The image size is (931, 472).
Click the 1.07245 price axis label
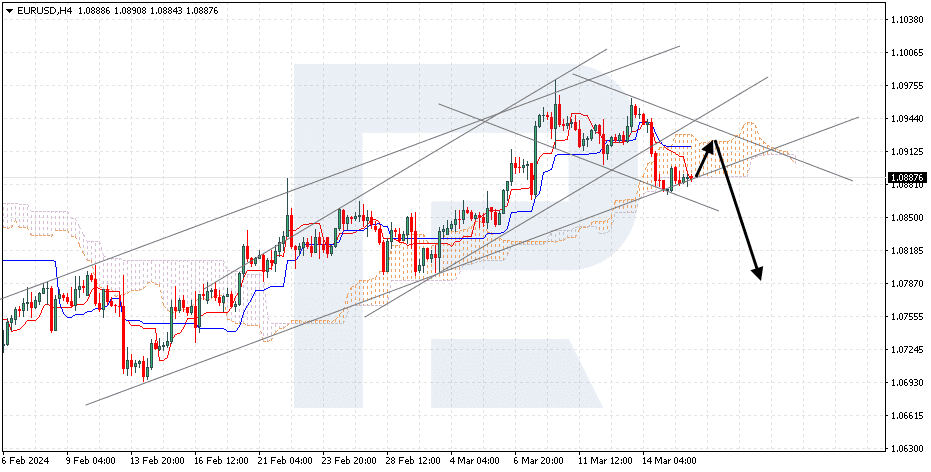pos(906,349)
